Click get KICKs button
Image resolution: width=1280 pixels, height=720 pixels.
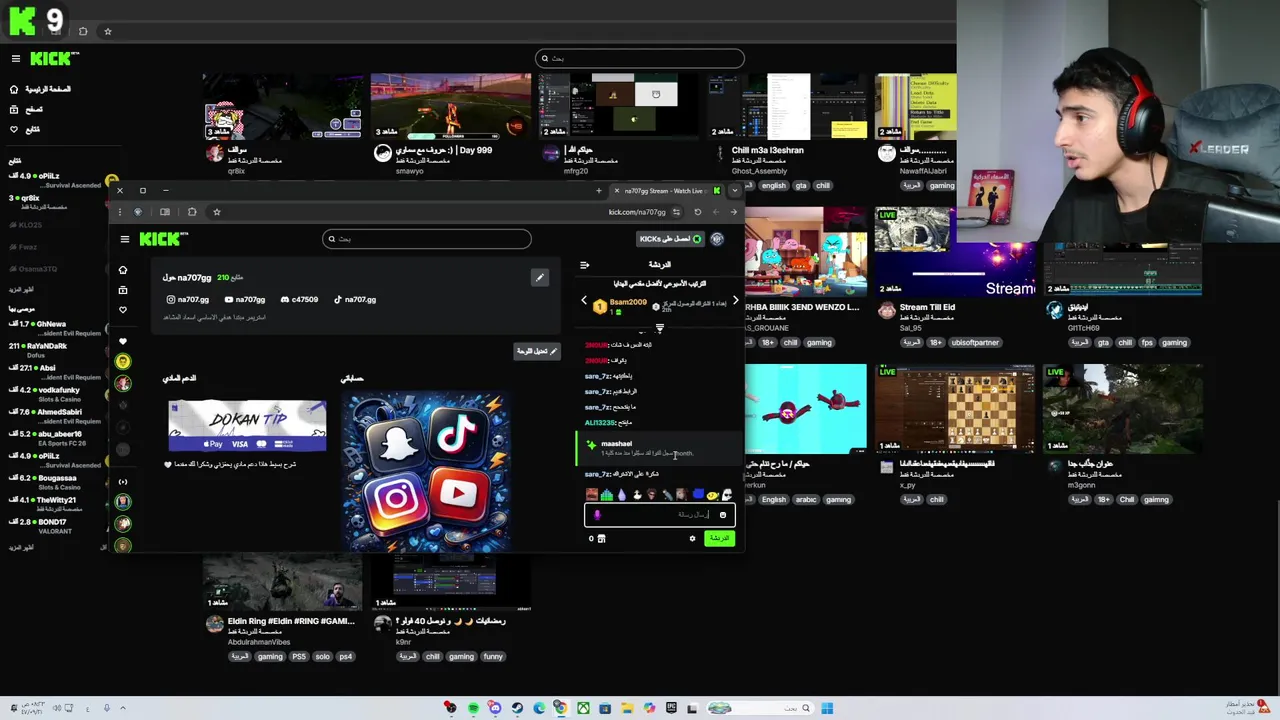pyautogui.click(x=670, y=239)
